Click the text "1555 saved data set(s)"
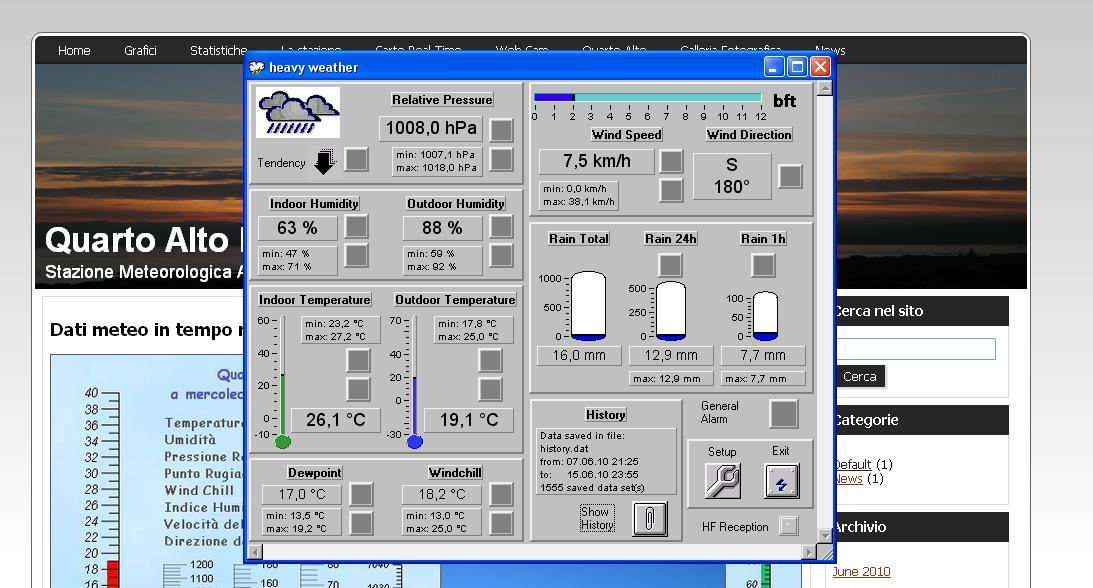Viewport: 1093px width, 588px height. (593, 488)
